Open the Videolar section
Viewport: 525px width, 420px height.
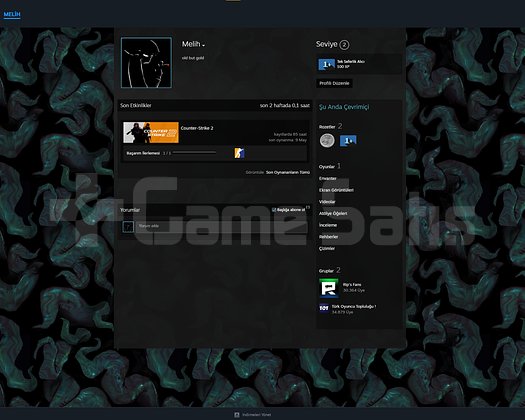coord(327,202)
